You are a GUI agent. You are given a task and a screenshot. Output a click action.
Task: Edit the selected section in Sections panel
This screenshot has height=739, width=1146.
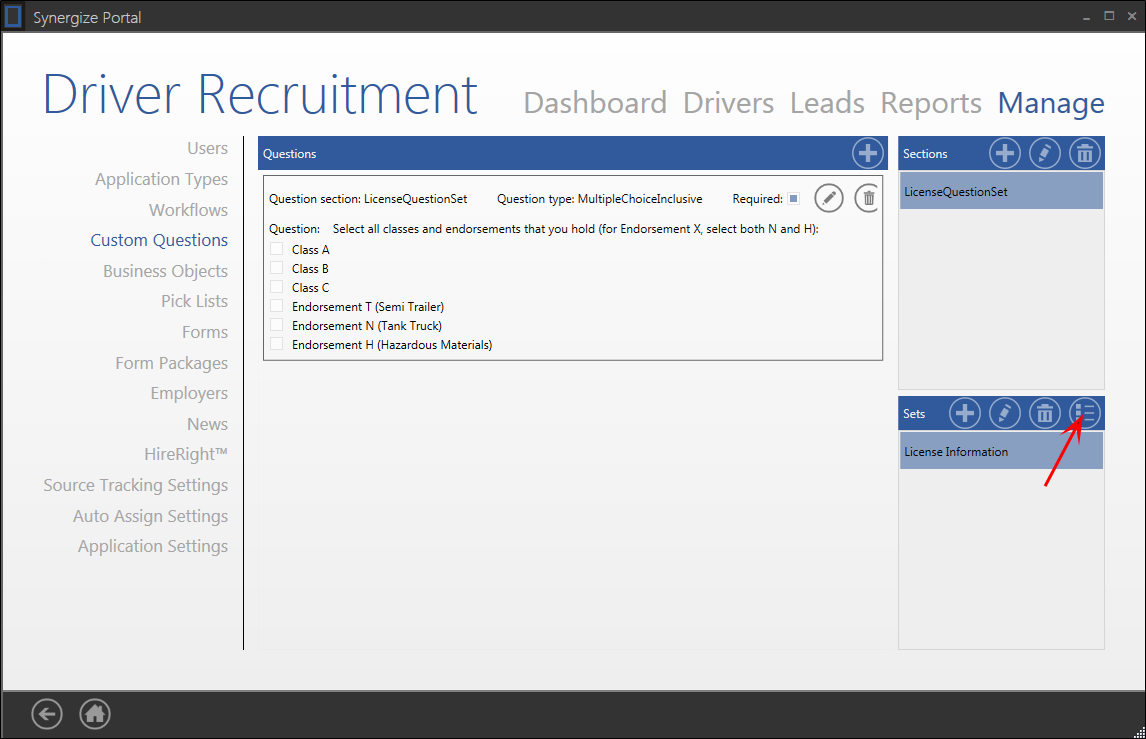[x=1044, y=153]
